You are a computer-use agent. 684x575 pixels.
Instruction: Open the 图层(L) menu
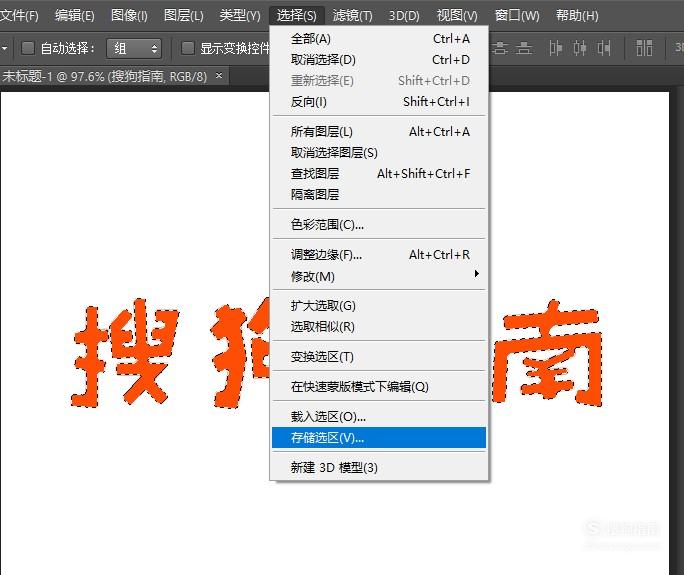point(184,16)
